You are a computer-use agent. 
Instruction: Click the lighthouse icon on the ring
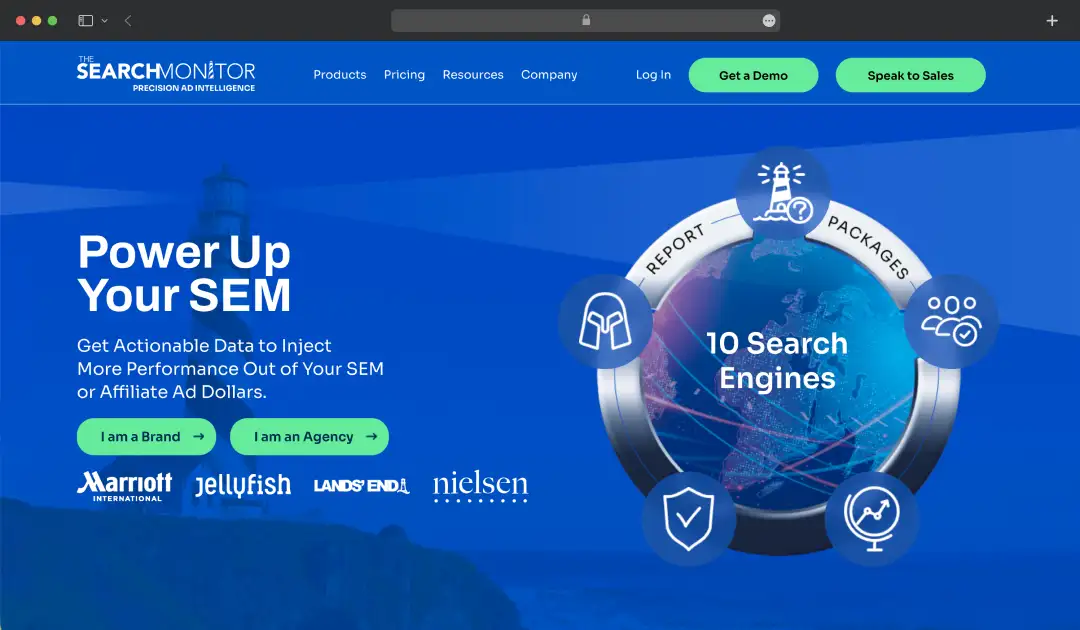782,193
